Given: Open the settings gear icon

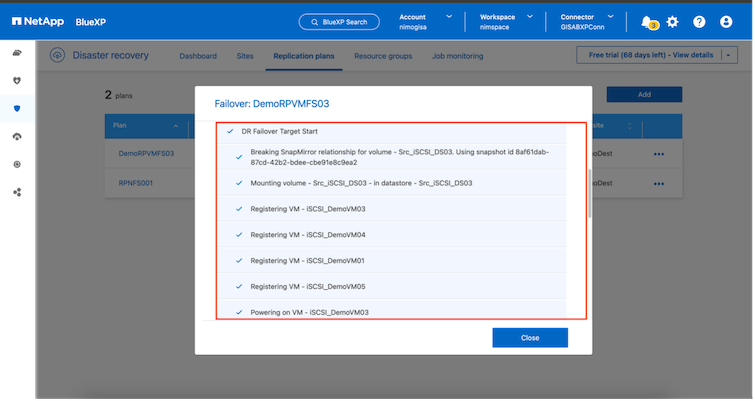Looking at the screenshot, I should coord(673,21).
